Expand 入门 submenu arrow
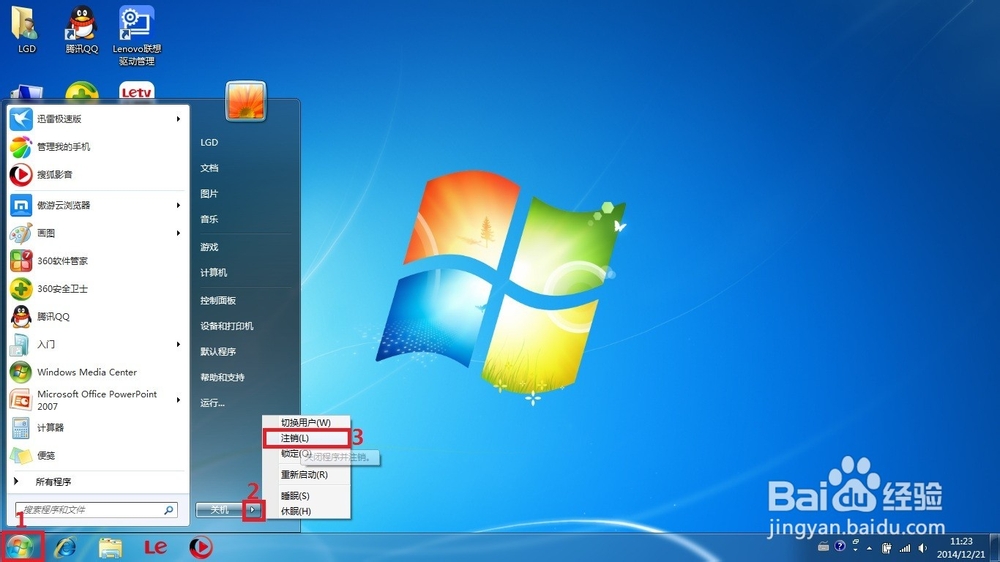Viewport: 1000px width, 562px height. 179,344
